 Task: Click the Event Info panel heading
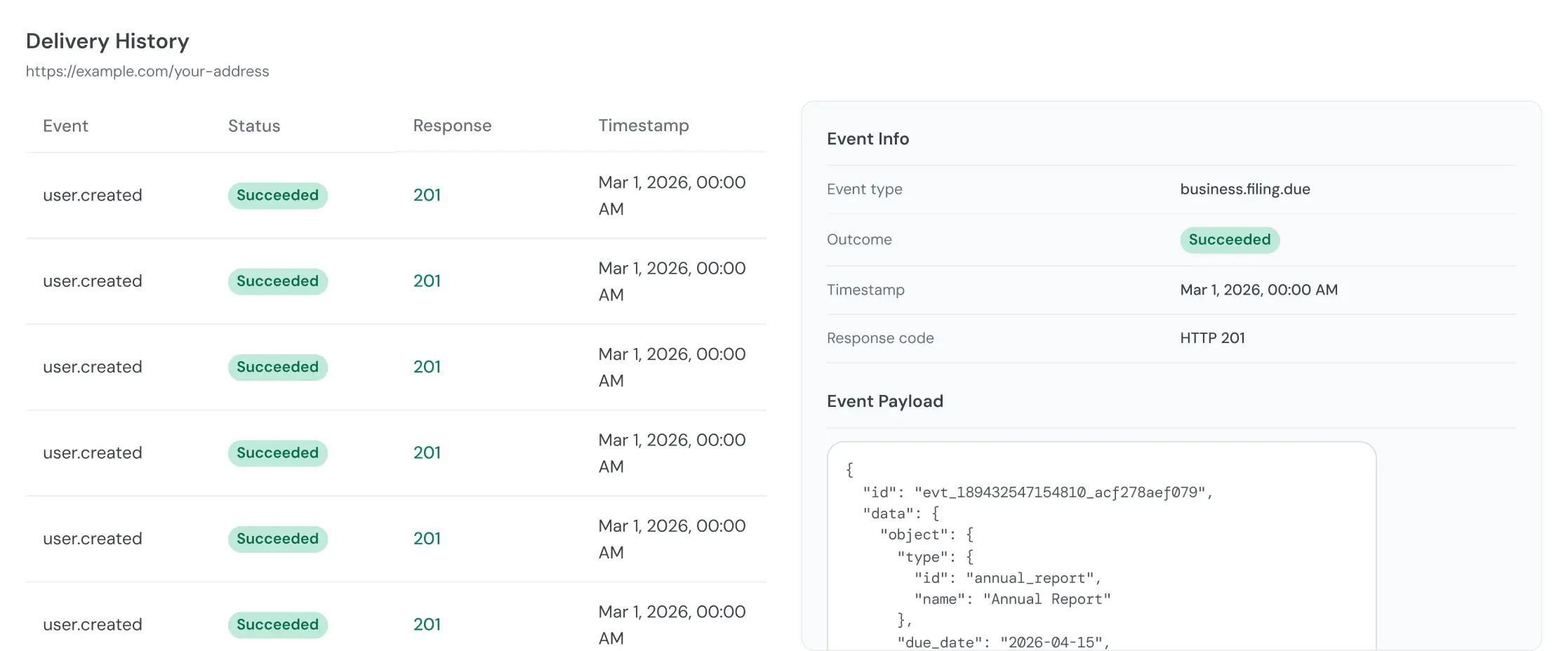pyautogui.click(x=868, y=139)
